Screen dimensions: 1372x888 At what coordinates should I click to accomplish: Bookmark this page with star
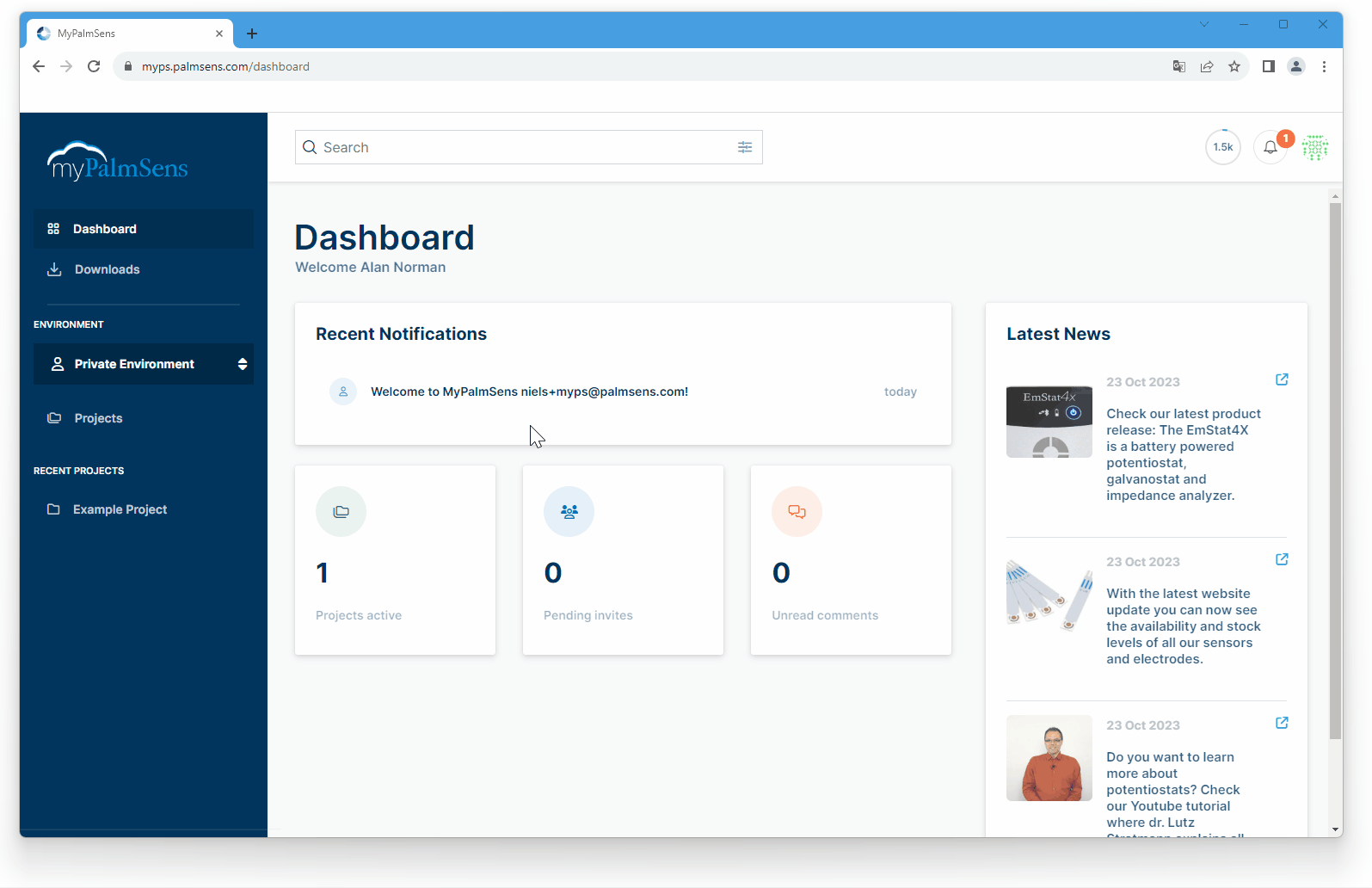[x=1234, y=66]
